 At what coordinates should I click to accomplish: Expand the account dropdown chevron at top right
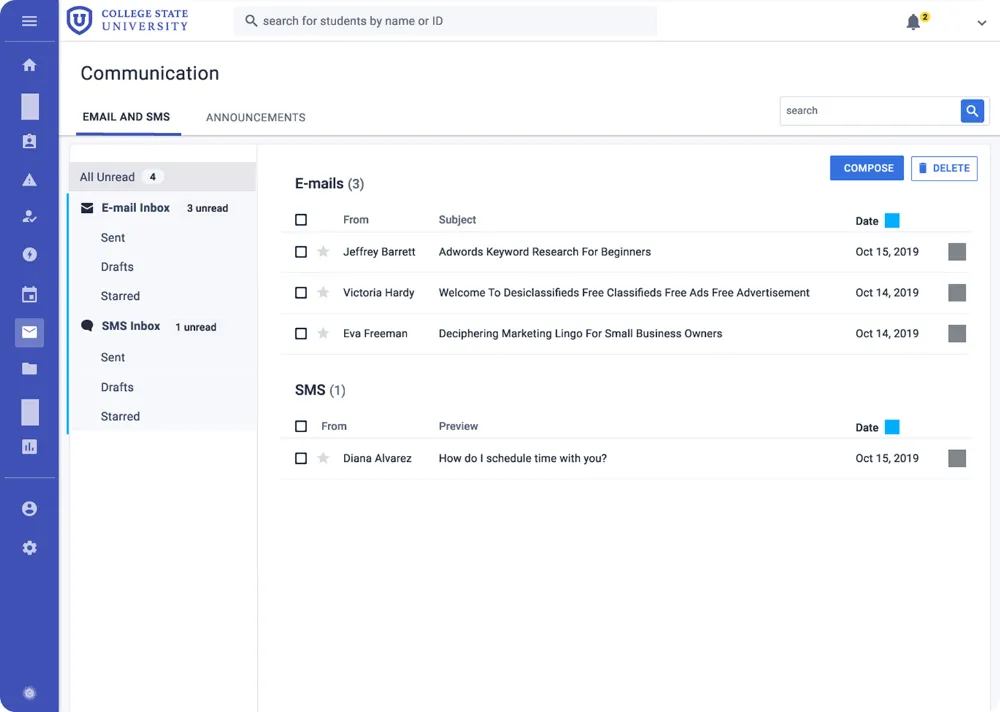tap(982, 22)
